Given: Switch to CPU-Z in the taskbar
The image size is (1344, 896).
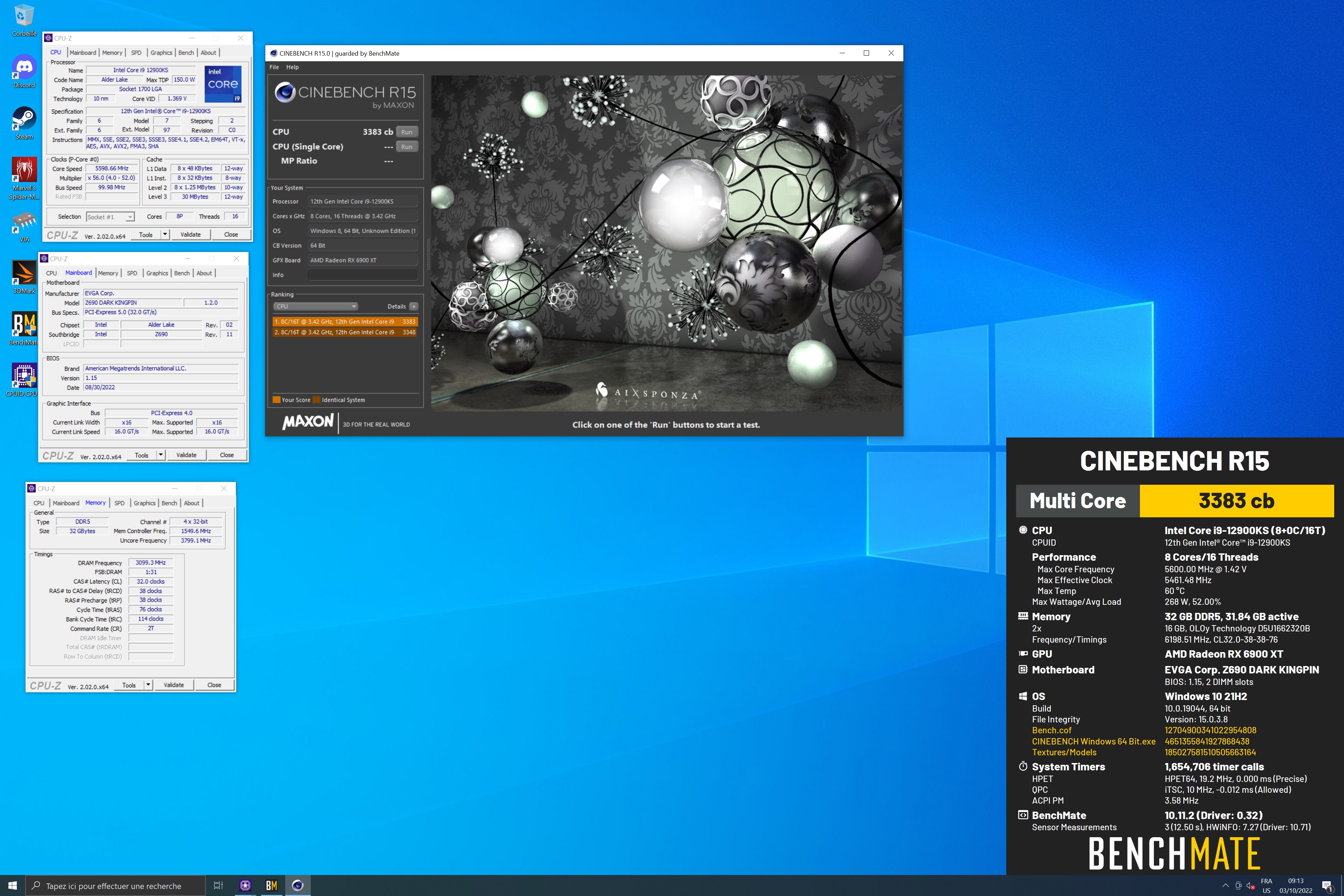Looking at the screenshot, I should (x=245, y=885).
